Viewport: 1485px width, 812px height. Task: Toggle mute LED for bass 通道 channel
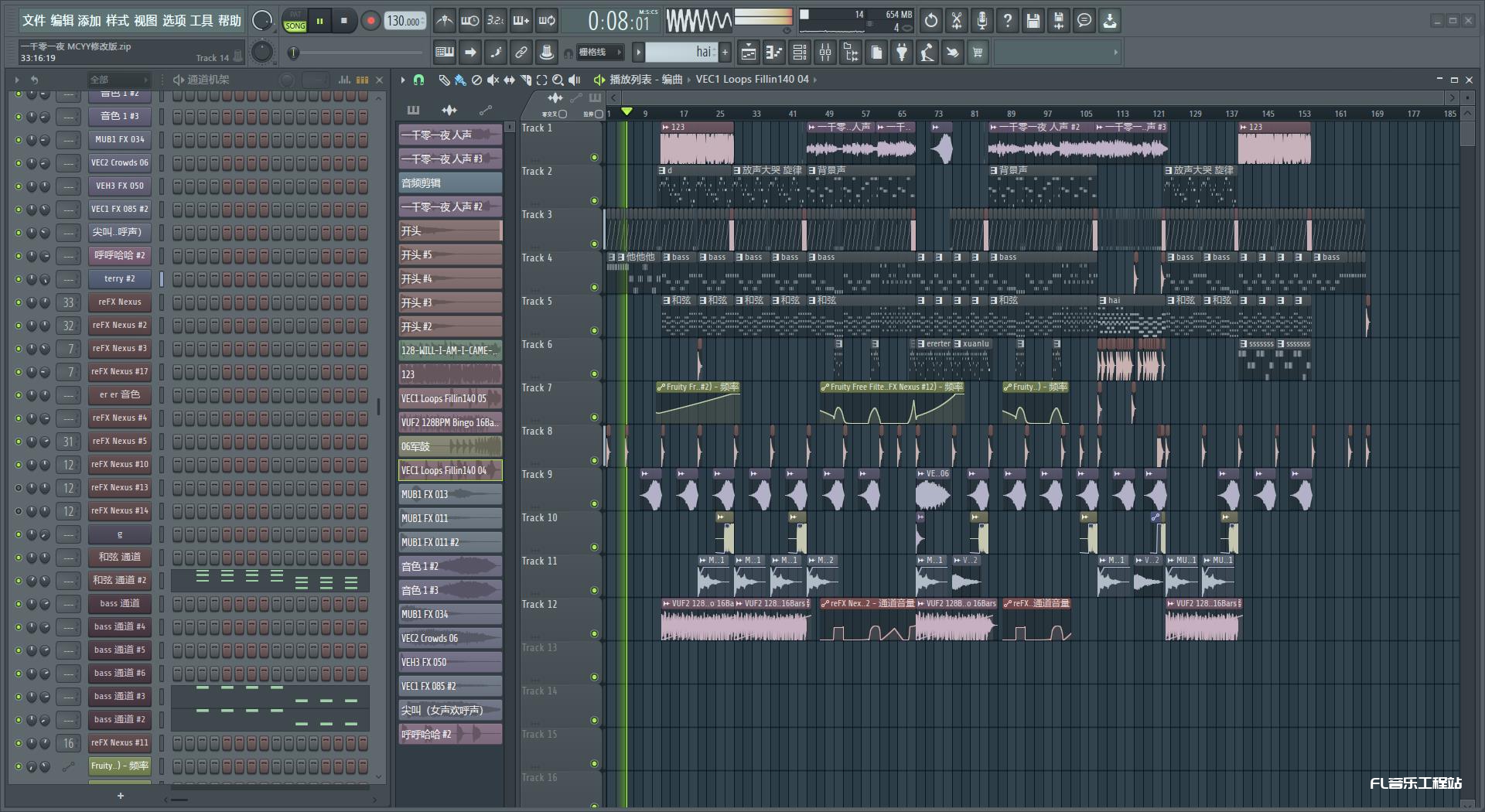click(19, 604)
